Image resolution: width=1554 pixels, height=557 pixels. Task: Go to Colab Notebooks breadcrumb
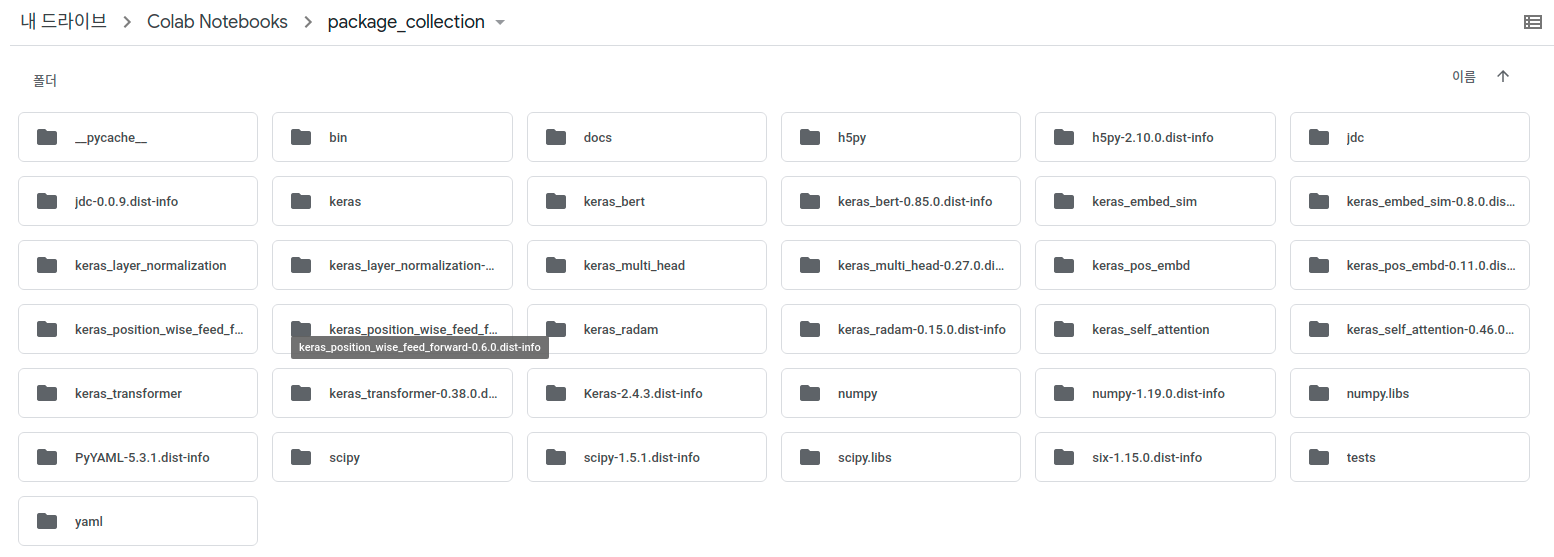point(217,21)
